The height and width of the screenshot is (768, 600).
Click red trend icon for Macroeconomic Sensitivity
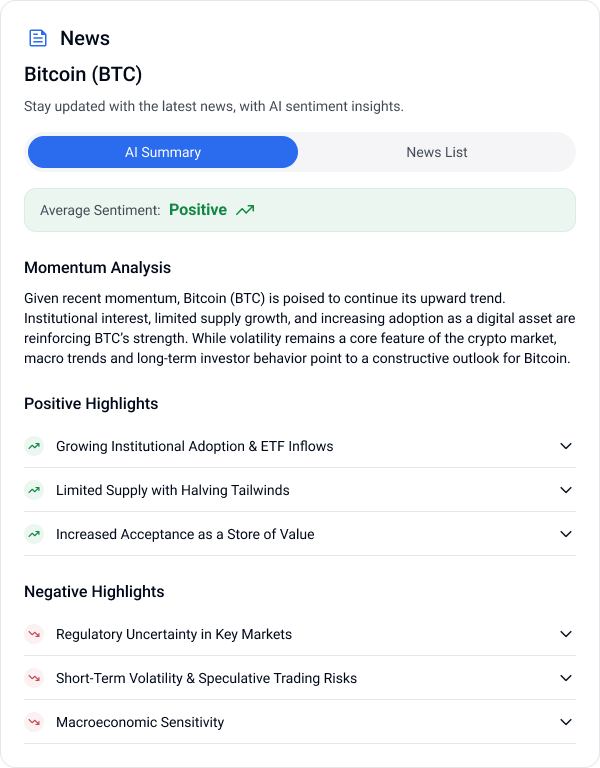point(34,722)
